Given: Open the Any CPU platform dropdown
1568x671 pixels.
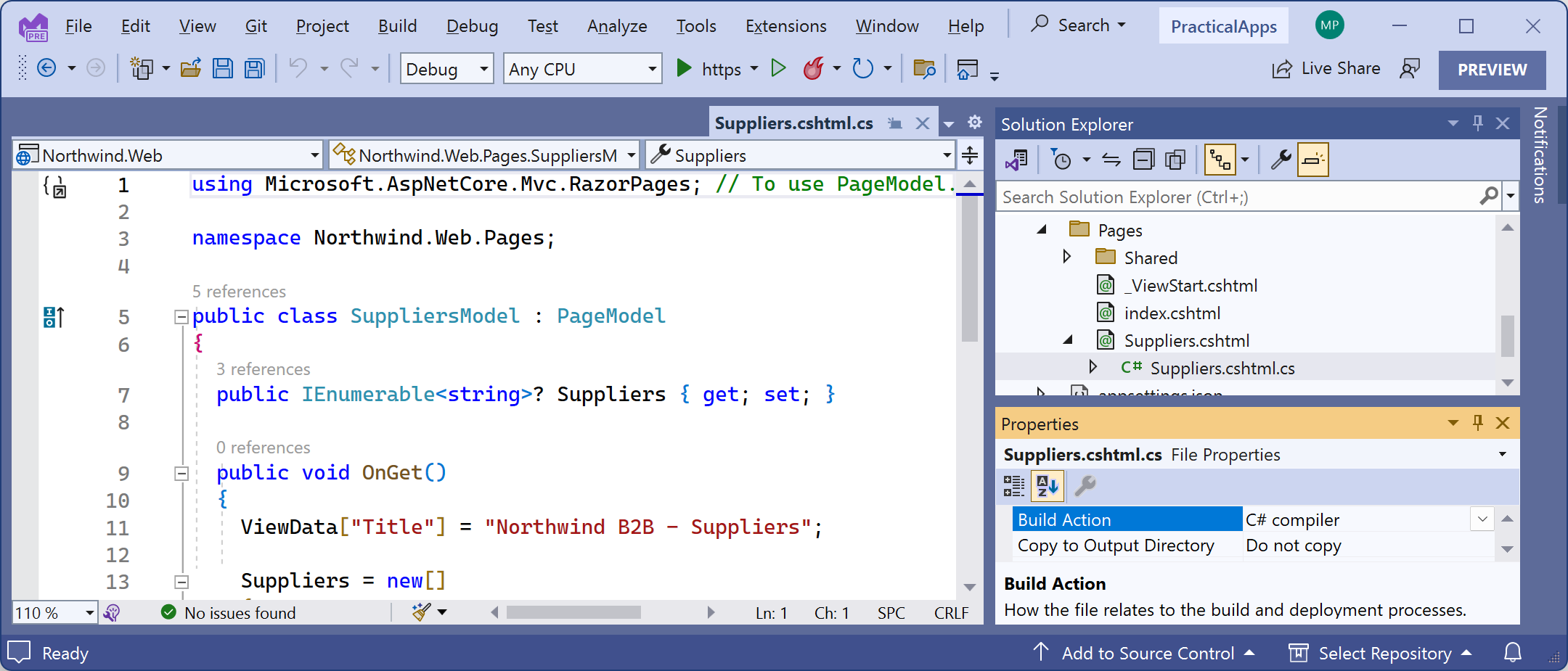Looking at the screenshot, I should [583, 69].
